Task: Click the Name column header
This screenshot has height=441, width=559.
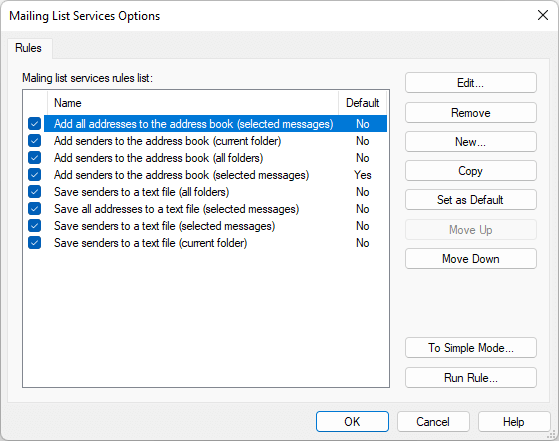Action: click(x=193, y=103)
